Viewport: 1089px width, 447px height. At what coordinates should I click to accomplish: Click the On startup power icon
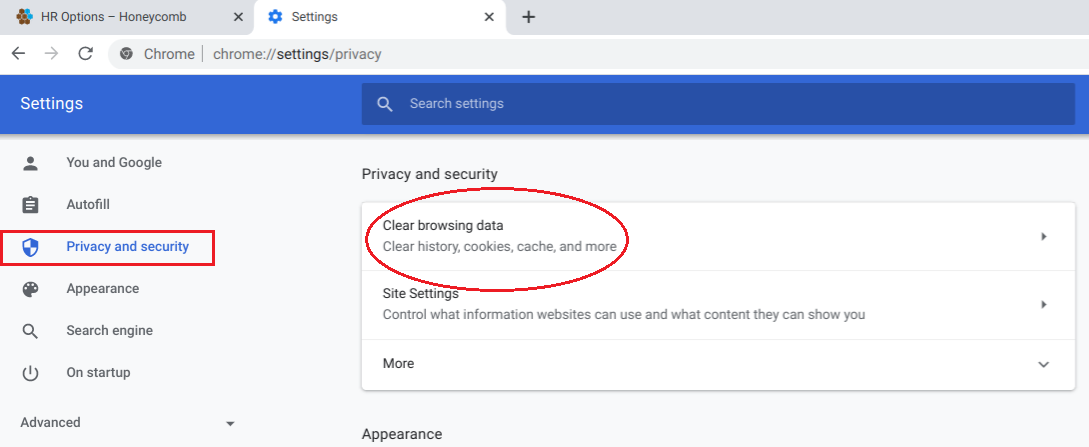[x=30, y=373]
